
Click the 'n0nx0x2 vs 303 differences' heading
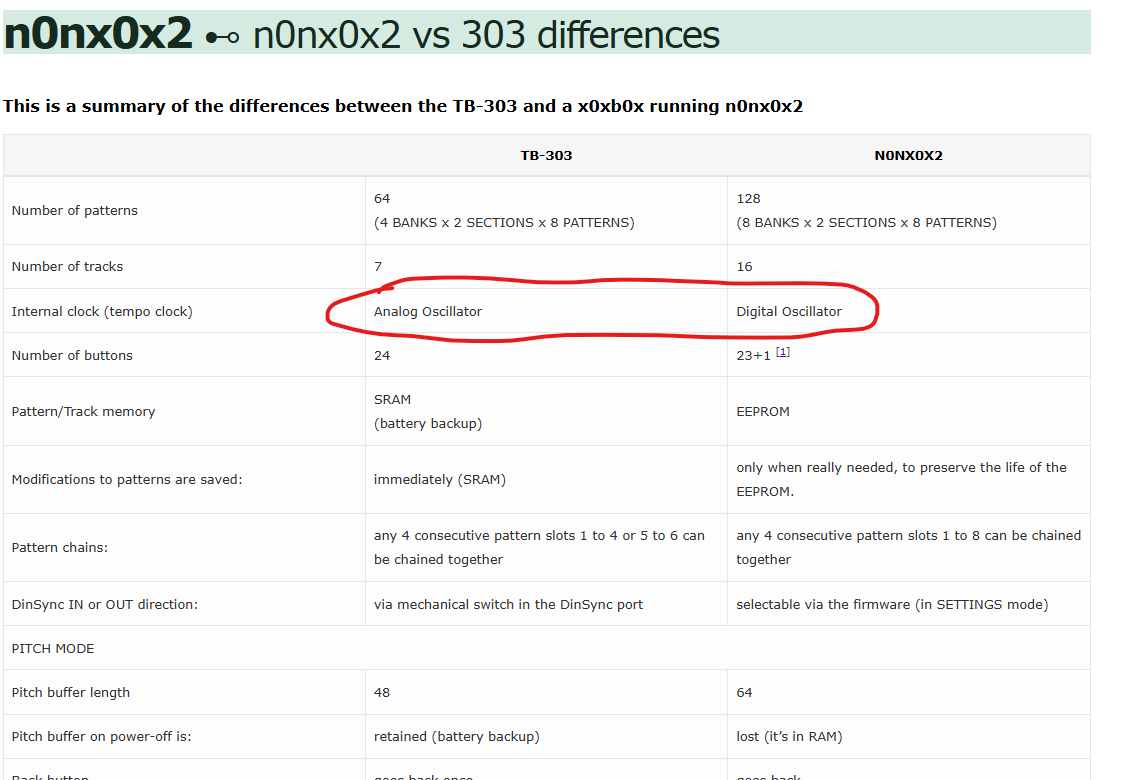click(486, 34)
